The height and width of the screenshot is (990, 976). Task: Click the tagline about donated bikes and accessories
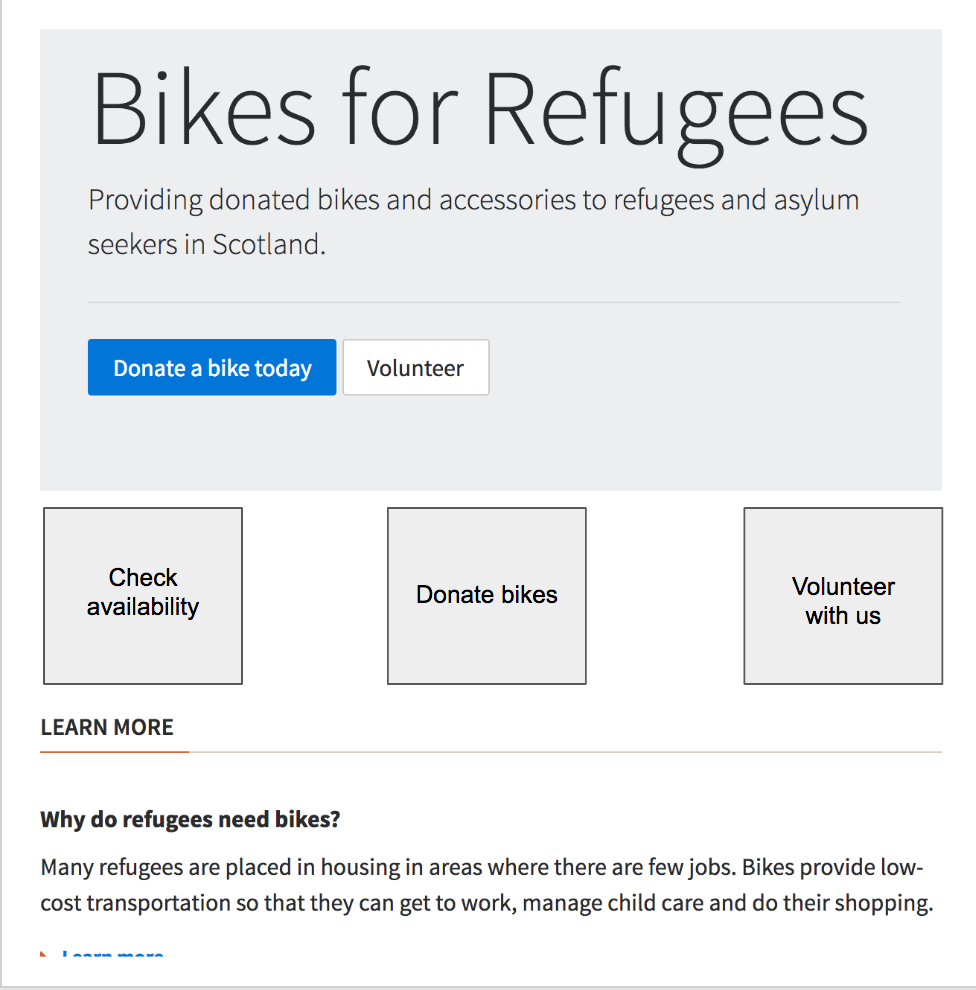[x=473, y=222]
